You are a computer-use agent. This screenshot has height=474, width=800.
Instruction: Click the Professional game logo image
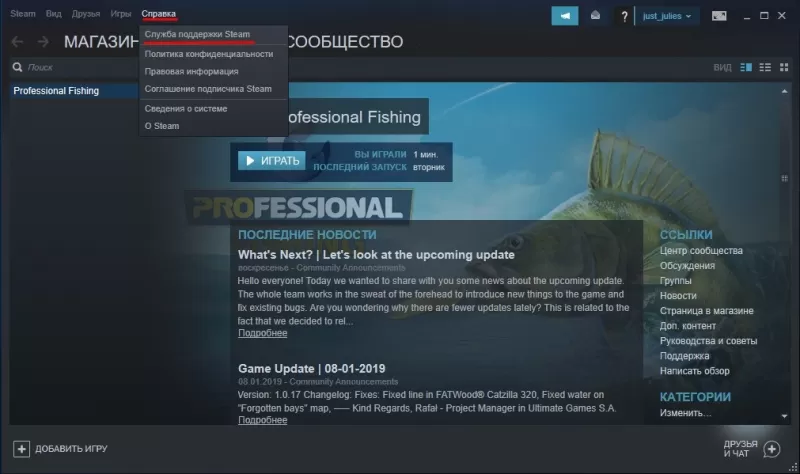(298, 207)
